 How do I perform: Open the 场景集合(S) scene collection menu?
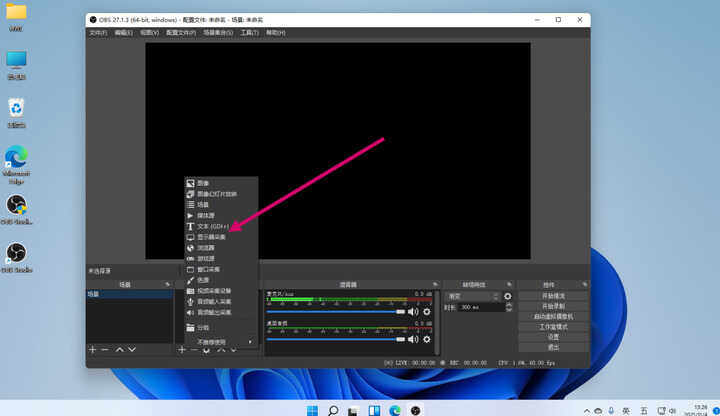(218, 33)
